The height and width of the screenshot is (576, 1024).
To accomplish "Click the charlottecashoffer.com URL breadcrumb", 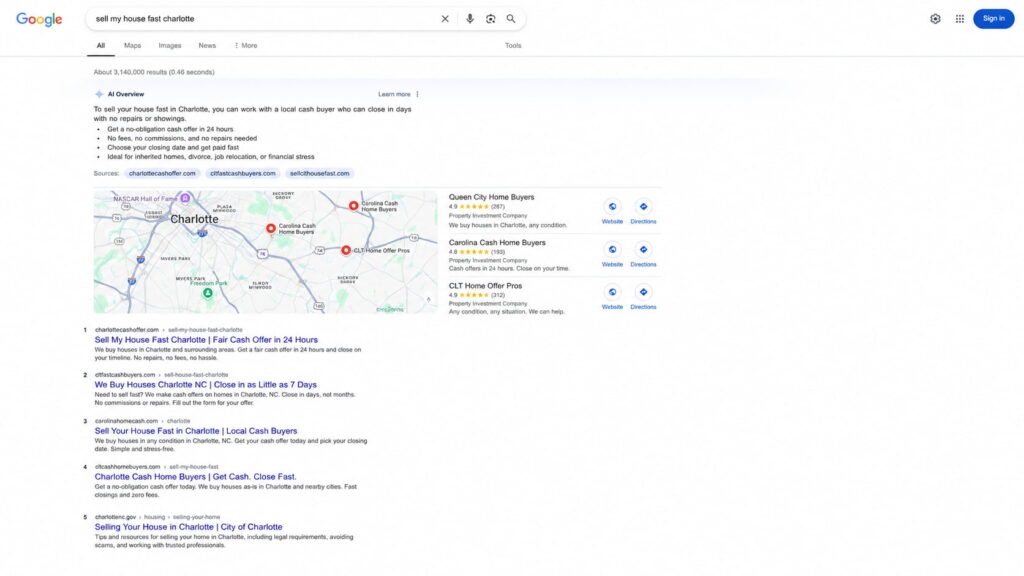I will click(x=168, y=330).
